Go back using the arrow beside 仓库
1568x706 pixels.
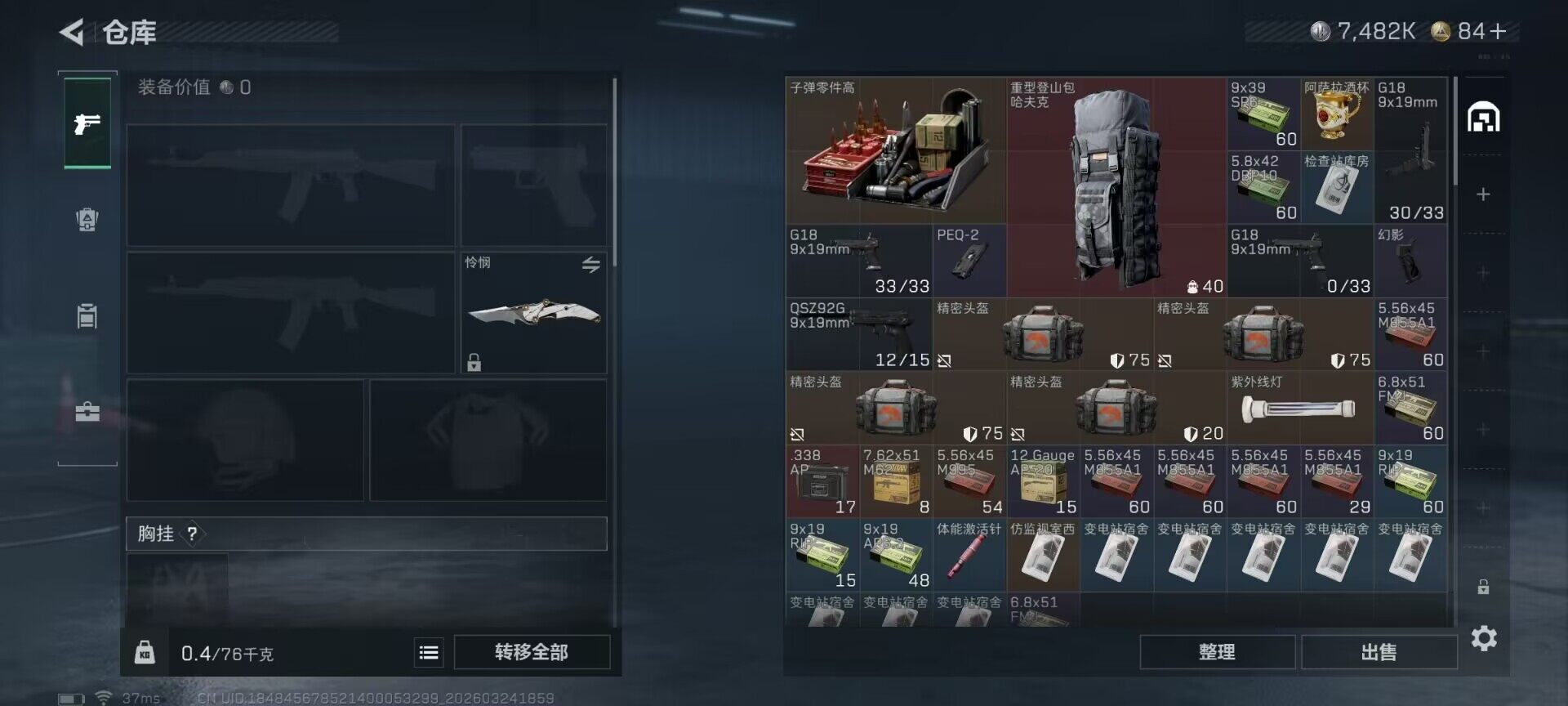[72, 32]
